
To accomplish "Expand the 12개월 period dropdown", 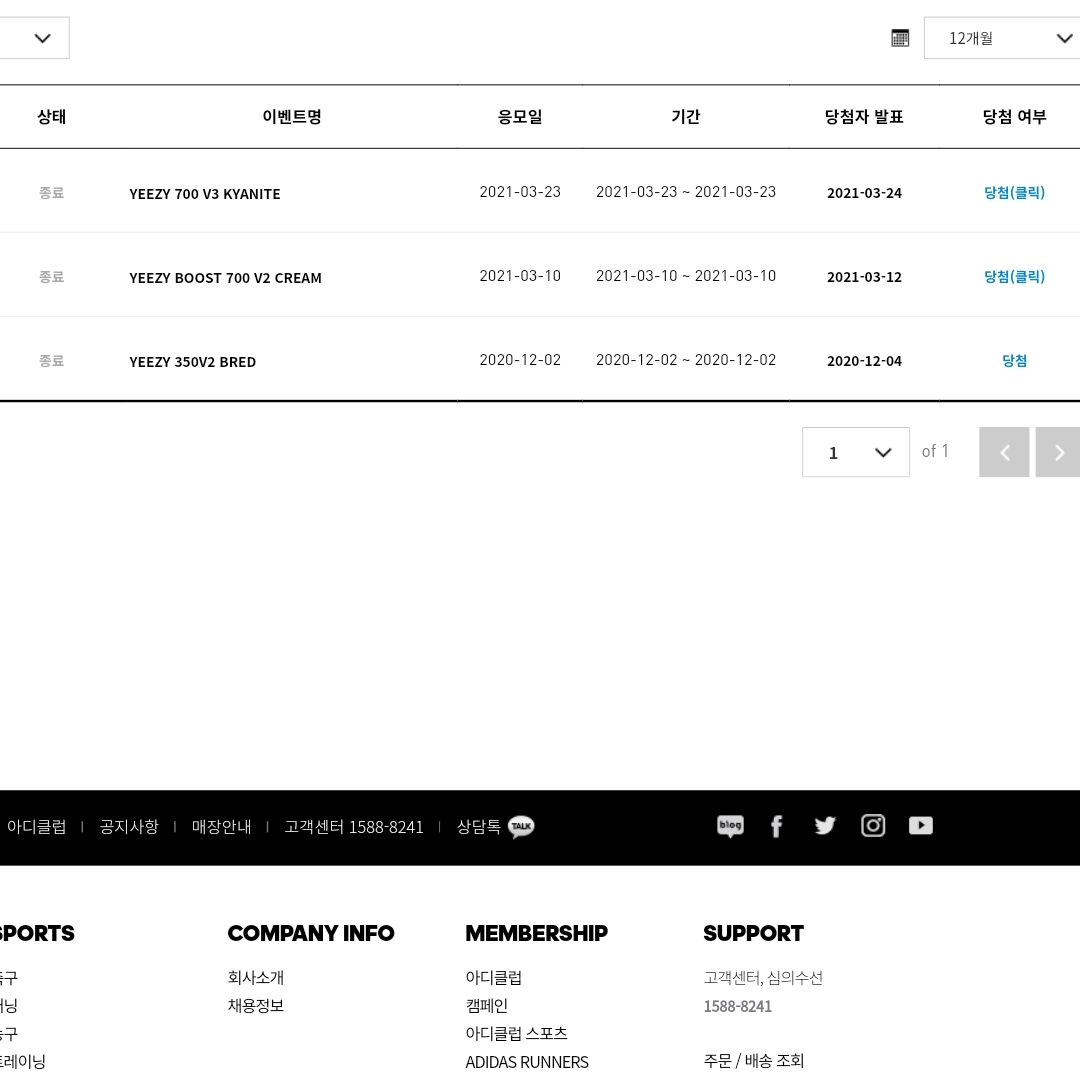I will [x=1001, y=38].
